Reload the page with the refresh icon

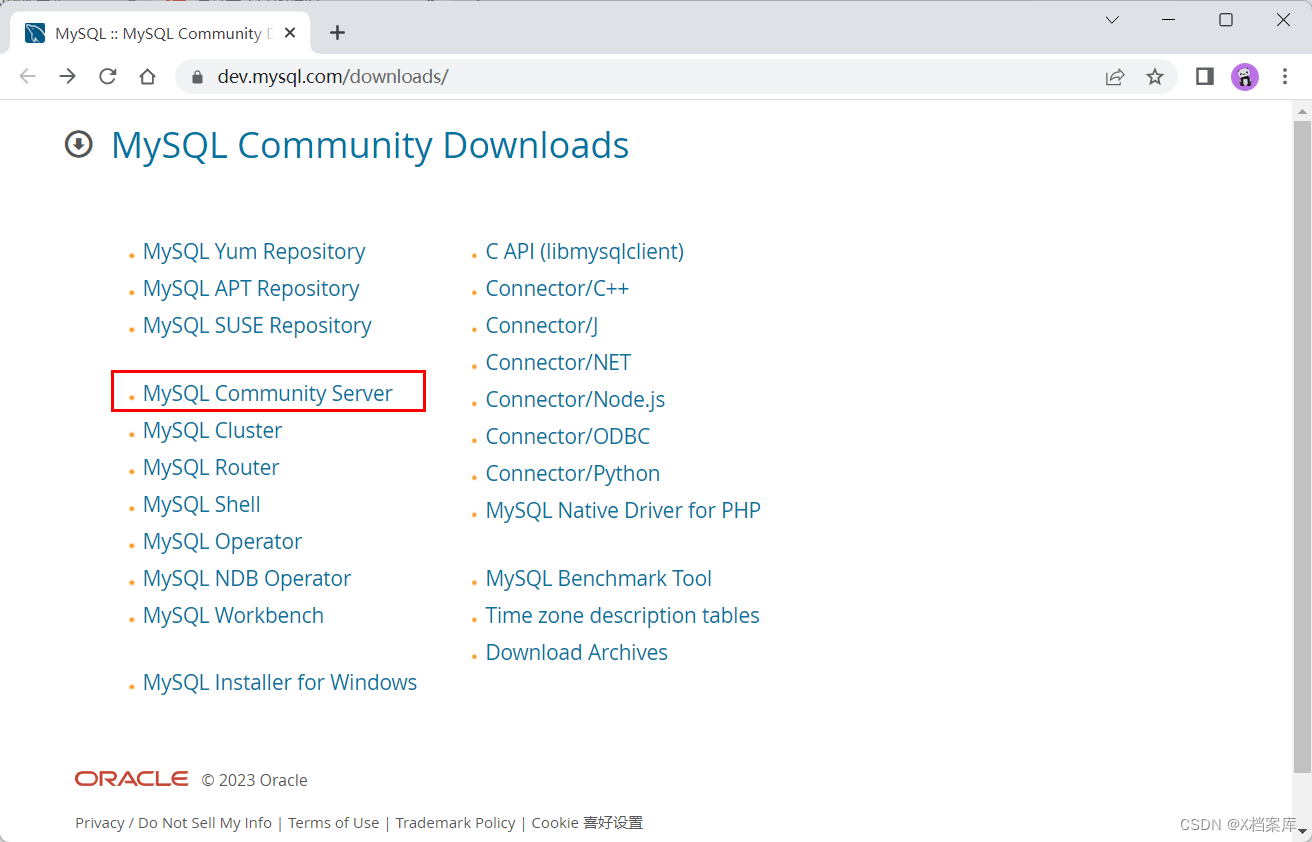click(x=108, y=77)
